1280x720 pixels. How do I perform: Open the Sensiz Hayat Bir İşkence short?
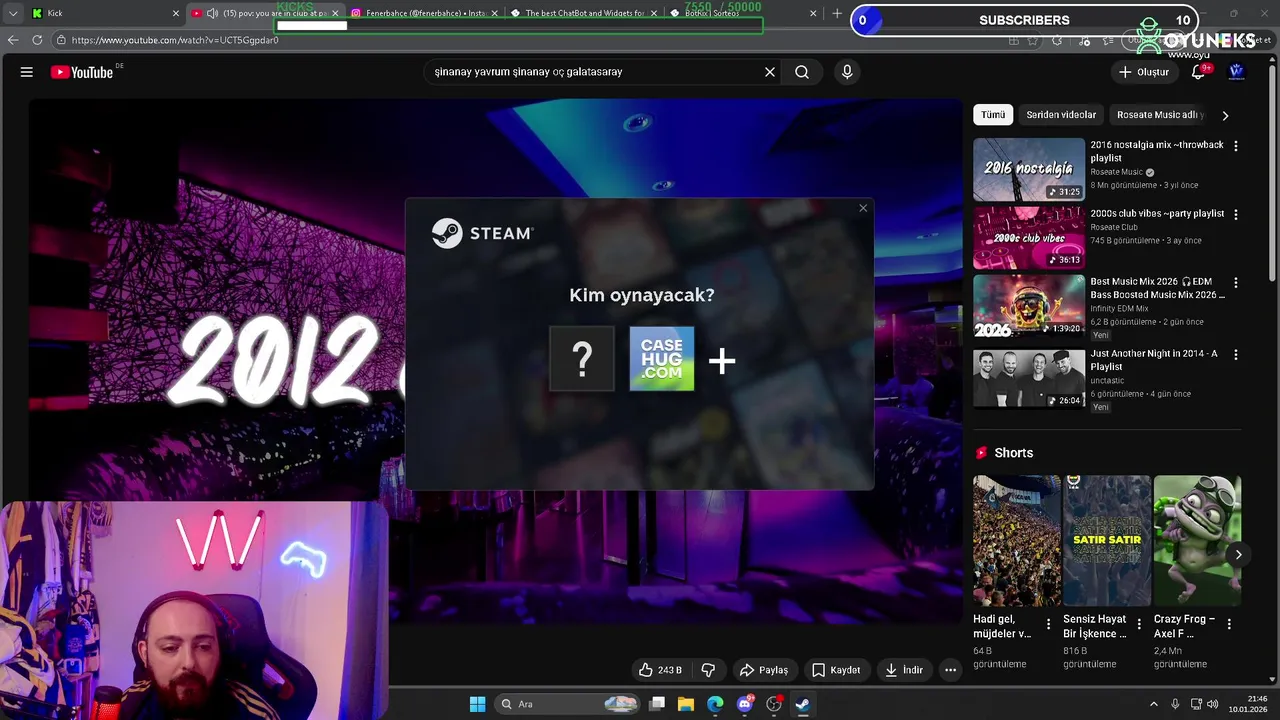[x=1107, y=541]
